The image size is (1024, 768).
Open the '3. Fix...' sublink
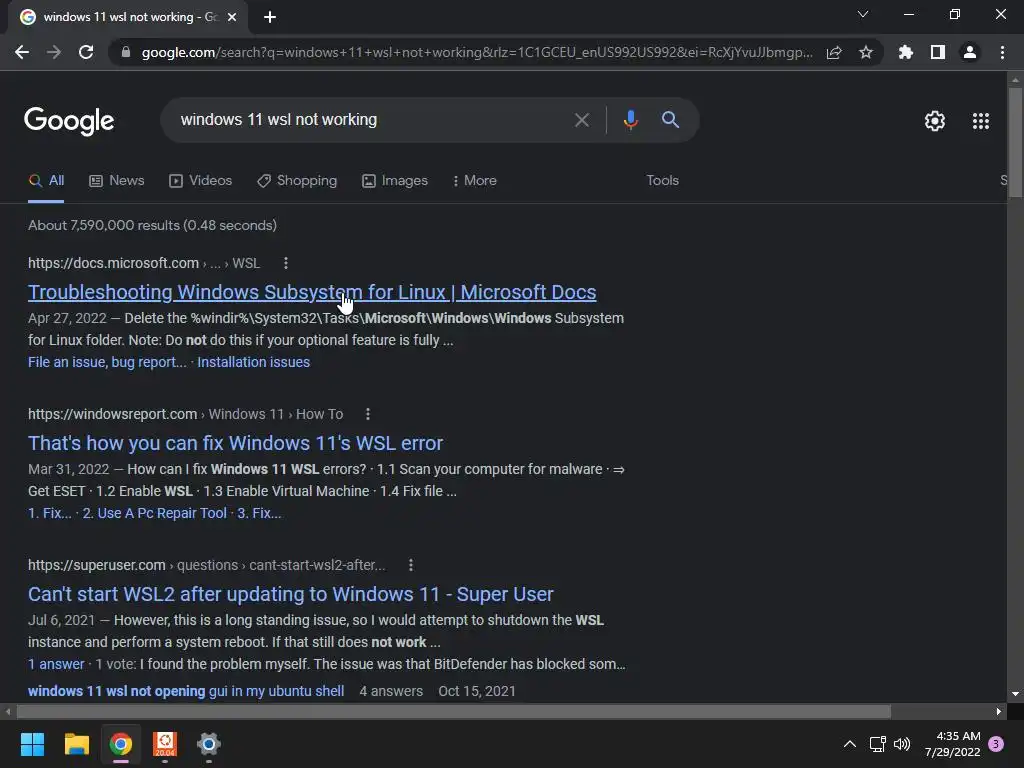tap(259, 513)
